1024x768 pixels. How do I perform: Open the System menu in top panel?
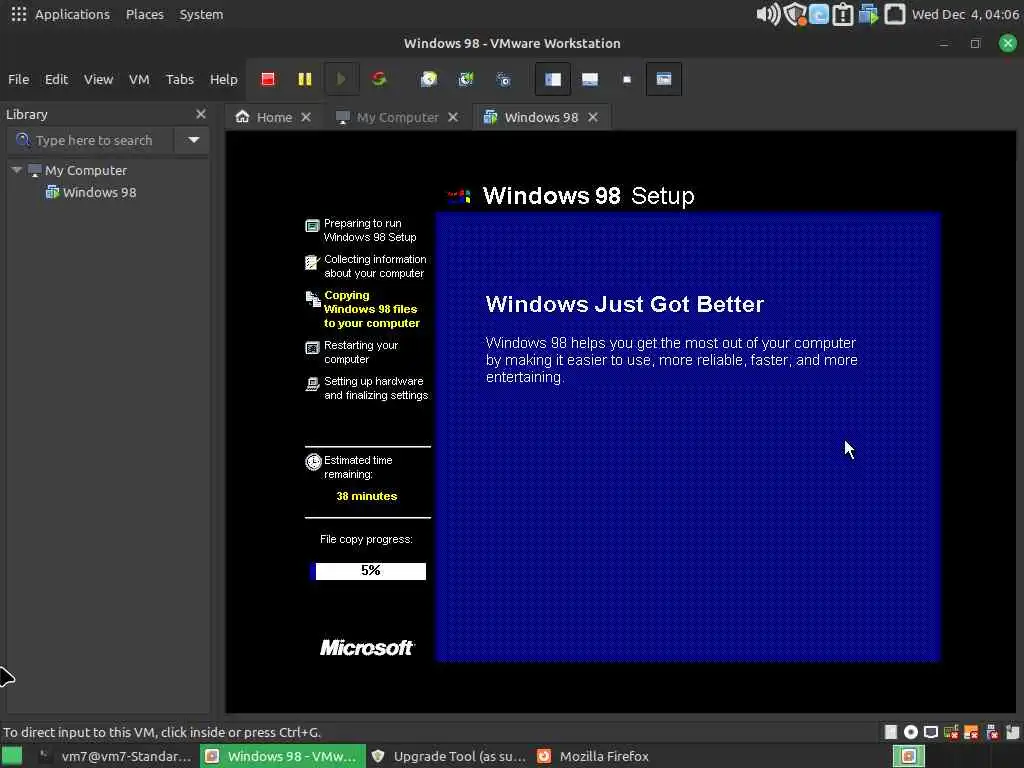click(x=201, y=14)
